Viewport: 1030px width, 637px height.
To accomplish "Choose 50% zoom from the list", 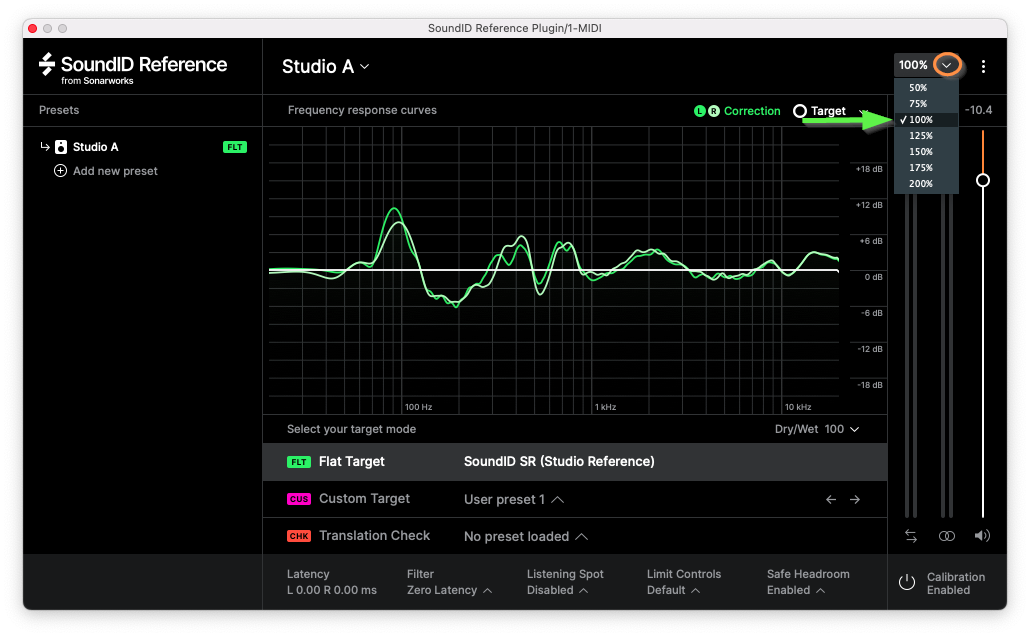I will tap(926, 87).
